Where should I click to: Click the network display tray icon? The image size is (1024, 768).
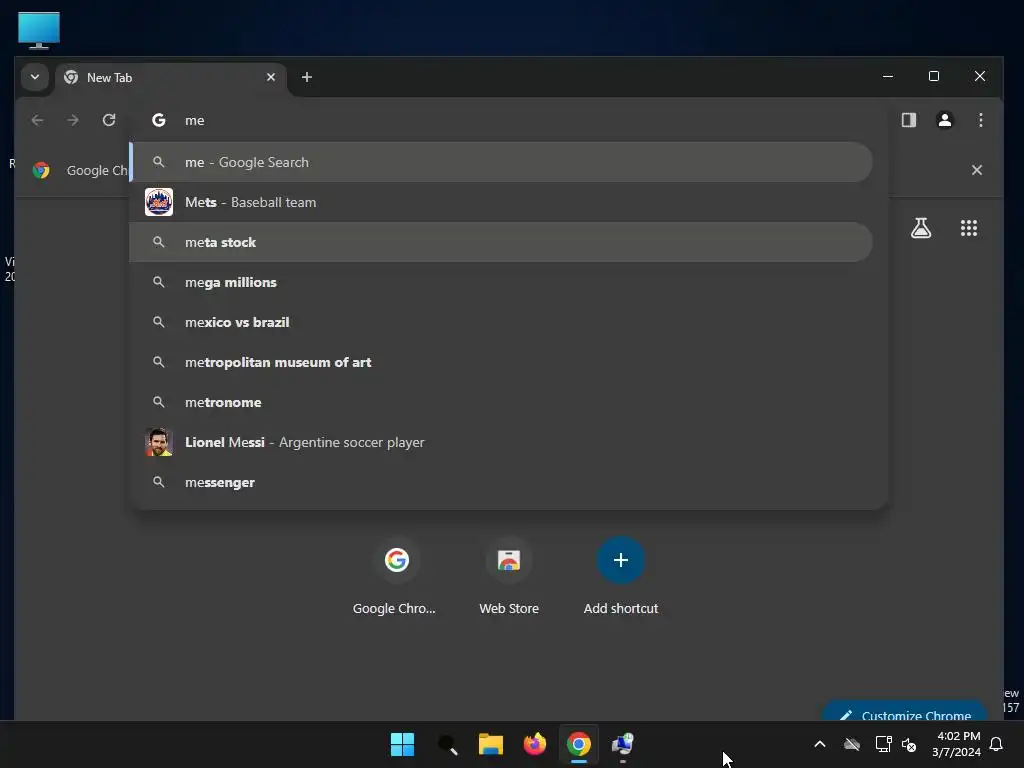pyautogui.click(x=883, y=744)
